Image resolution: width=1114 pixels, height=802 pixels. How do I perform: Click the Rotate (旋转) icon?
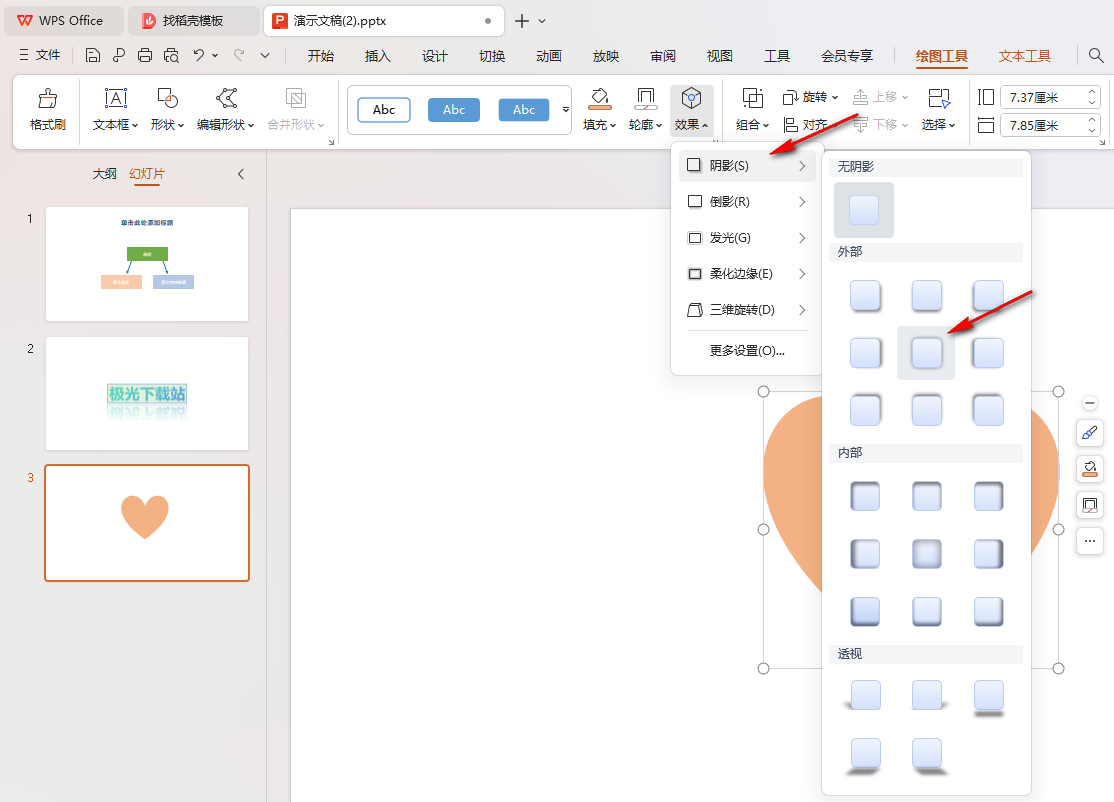(x=790, y=97)
